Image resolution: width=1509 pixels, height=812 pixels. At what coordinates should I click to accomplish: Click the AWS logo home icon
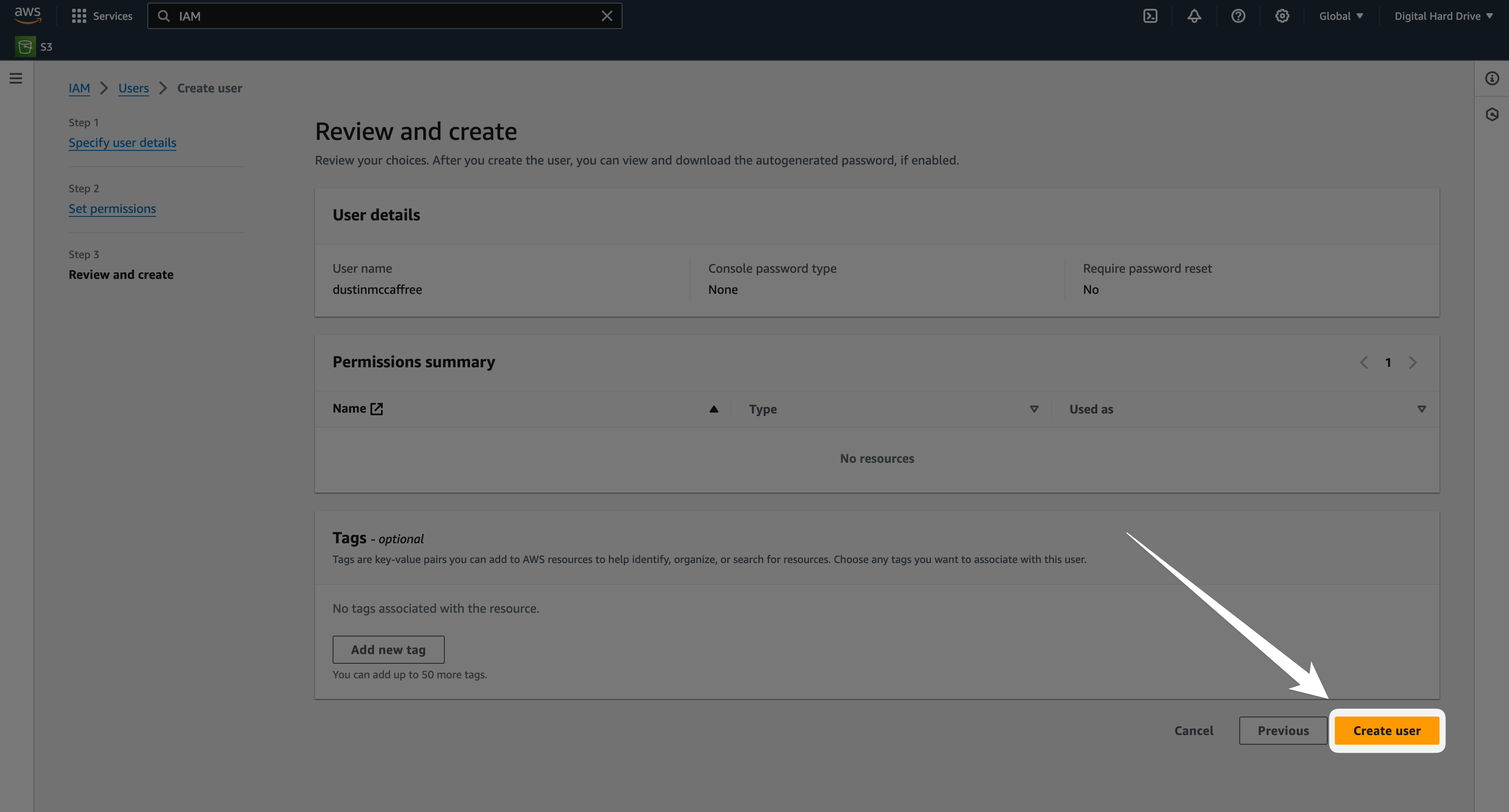(28, 15)
